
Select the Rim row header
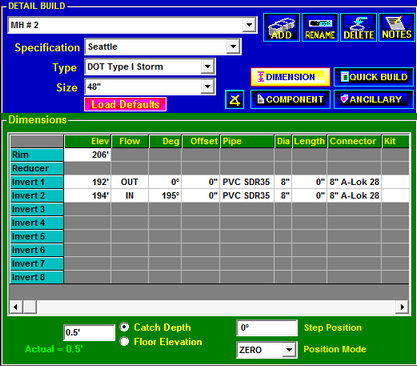pyautogui.click(x=37, y=155)
